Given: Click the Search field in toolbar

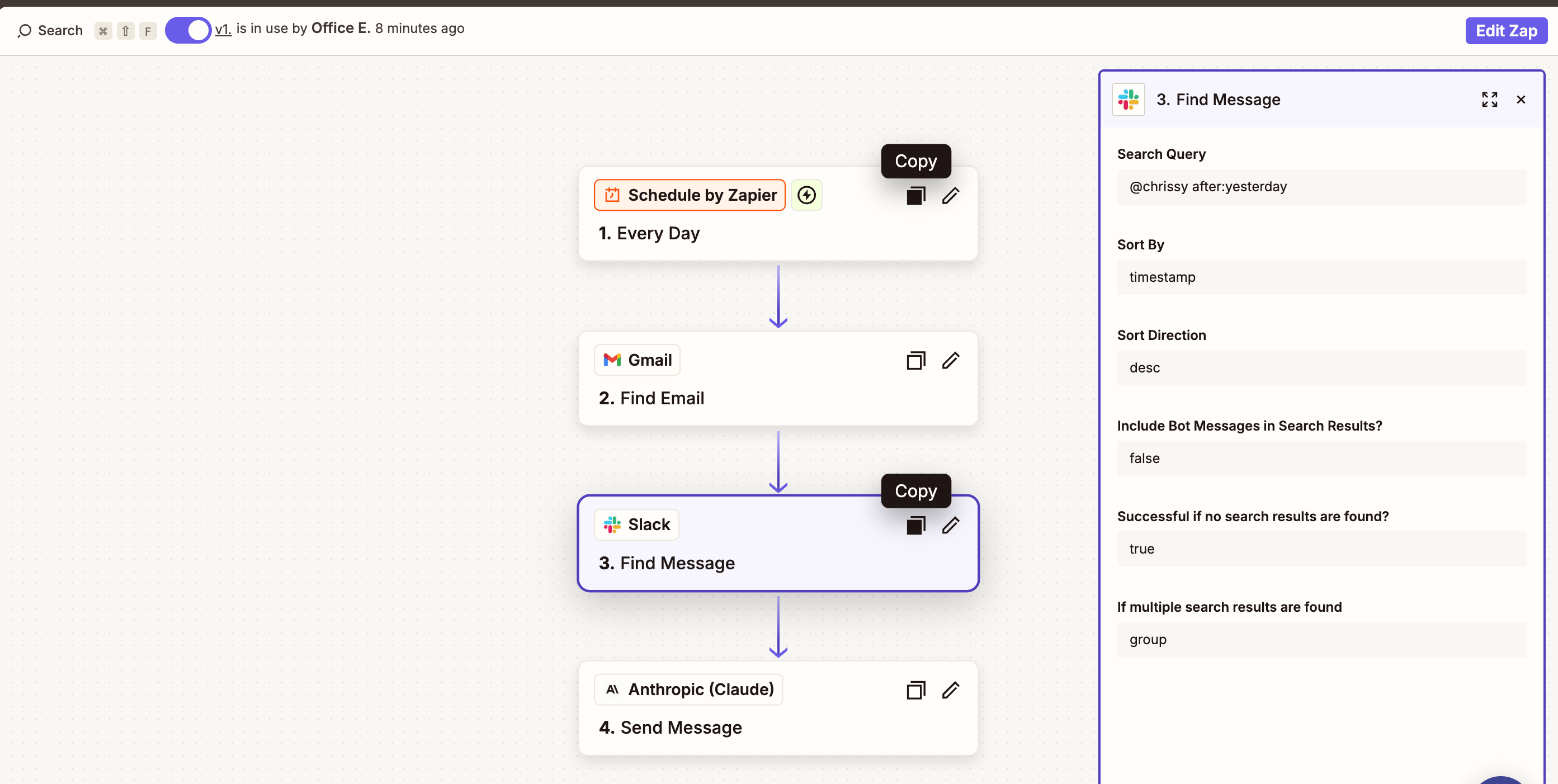Looking at the screenshot, I should click(x=51, y=30).
